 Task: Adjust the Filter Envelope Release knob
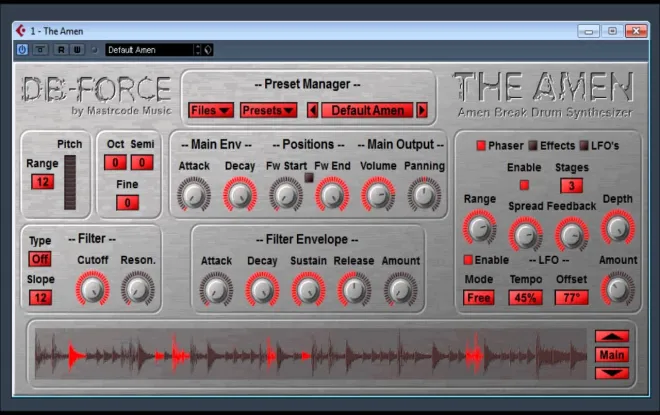(x=354, y=289)
